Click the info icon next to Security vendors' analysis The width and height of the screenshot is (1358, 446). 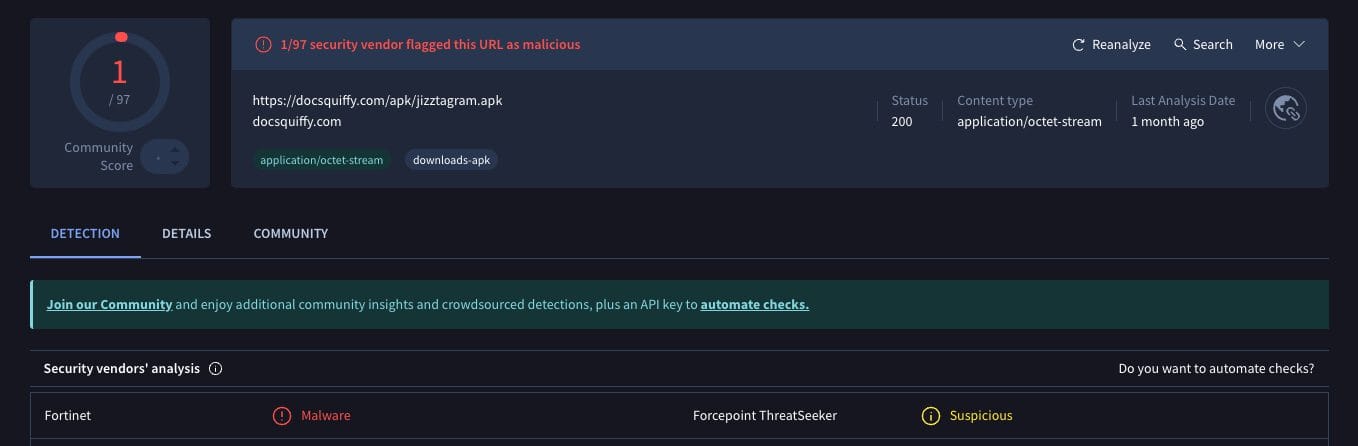(215, 369)
